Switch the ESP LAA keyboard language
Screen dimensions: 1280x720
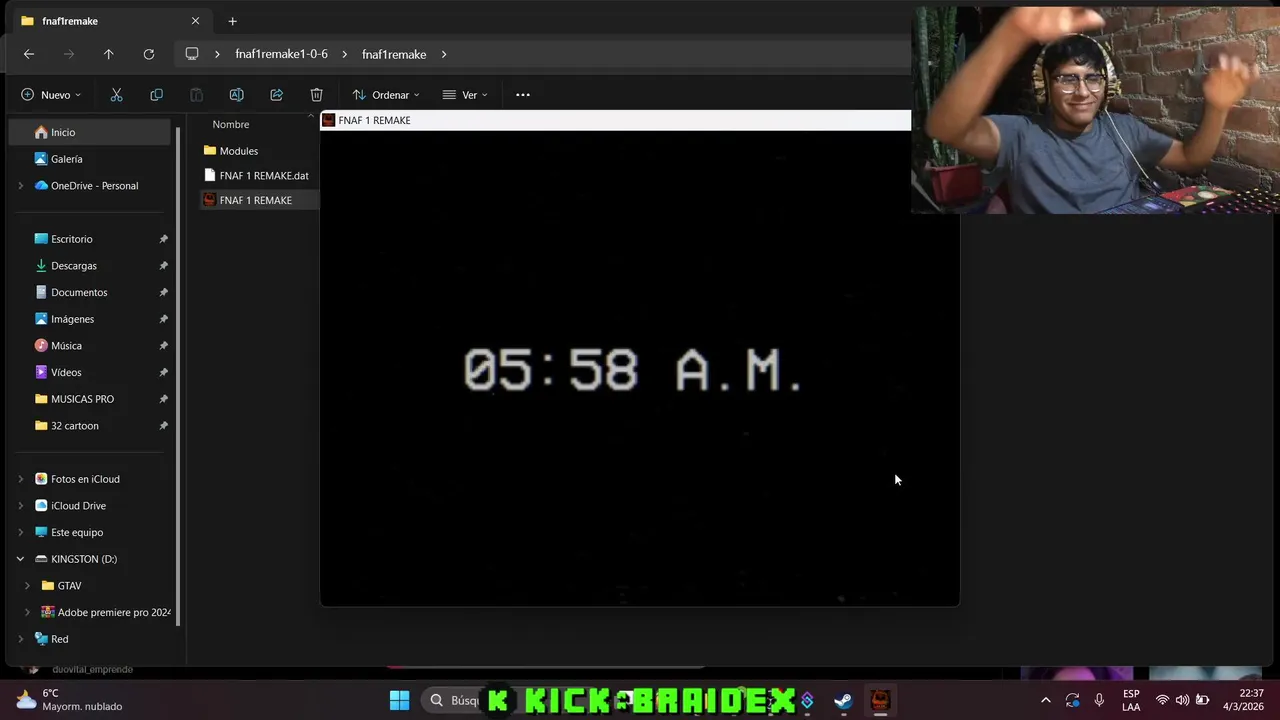point(1131,700)
